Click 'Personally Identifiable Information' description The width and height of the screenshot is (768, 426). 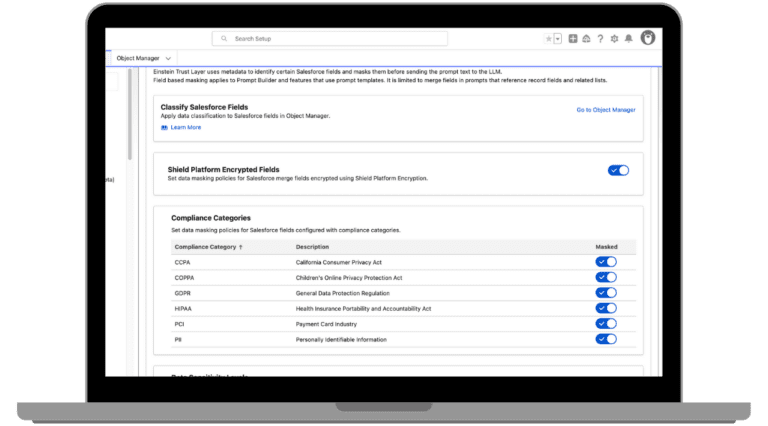(341, 339)
